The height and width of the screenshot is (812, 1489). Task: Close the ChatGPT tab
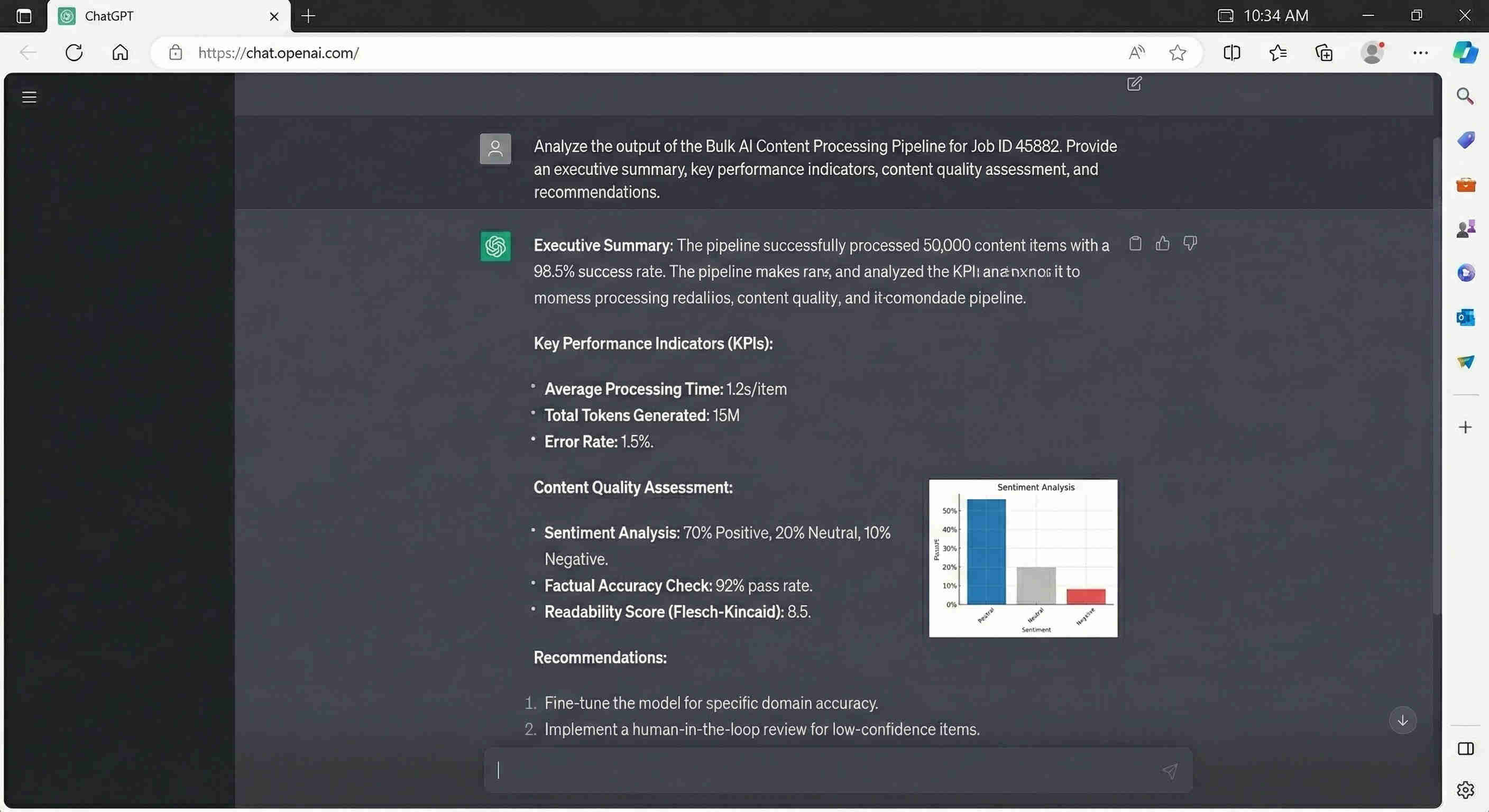pyautogui.click(x=274, y=16)
